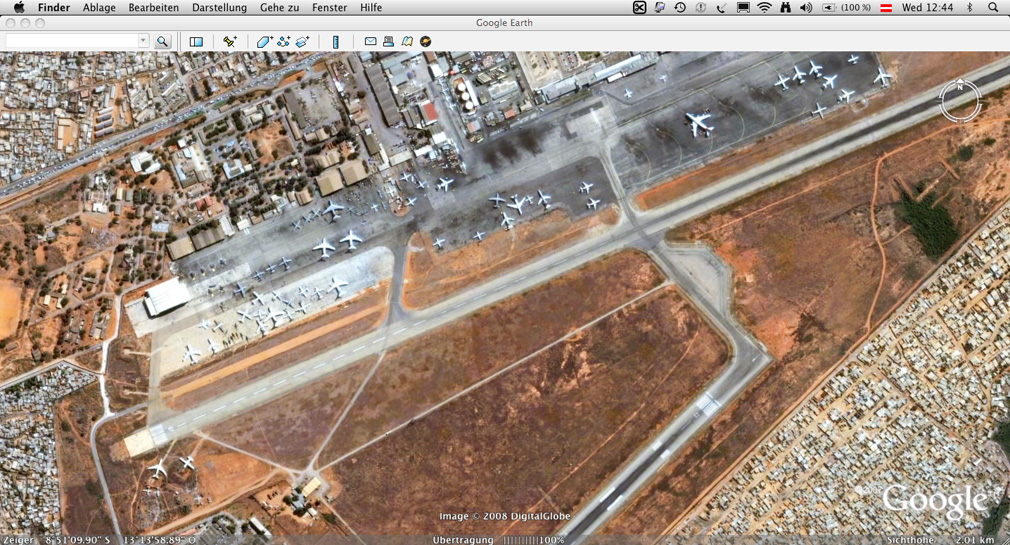This screenshot has width=1010, height=545.
Task: Open the Hilfe menu
Action: pos(371,8)
